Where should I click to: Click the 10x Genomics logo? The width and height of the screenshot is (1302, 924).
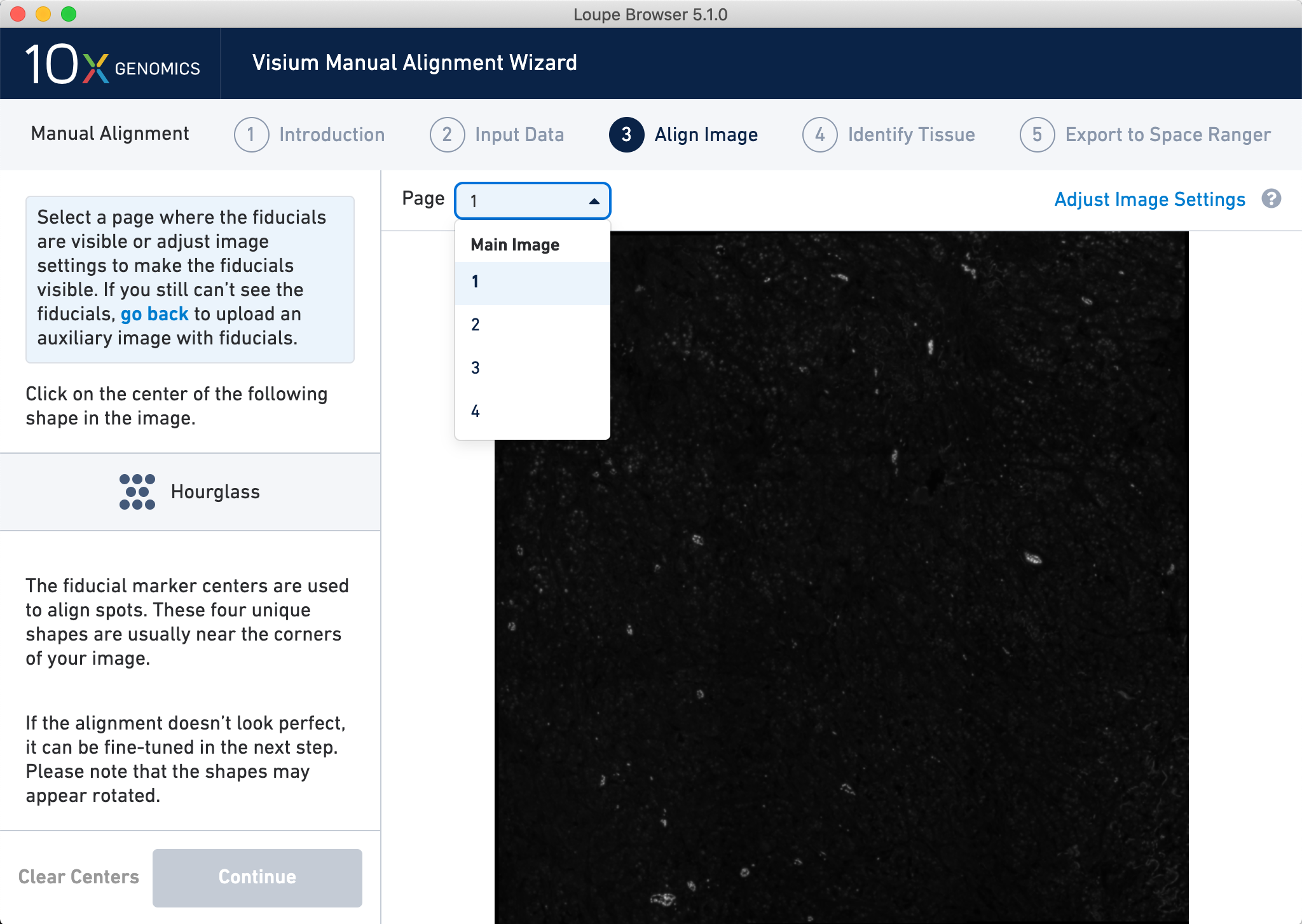click(112, 64)
